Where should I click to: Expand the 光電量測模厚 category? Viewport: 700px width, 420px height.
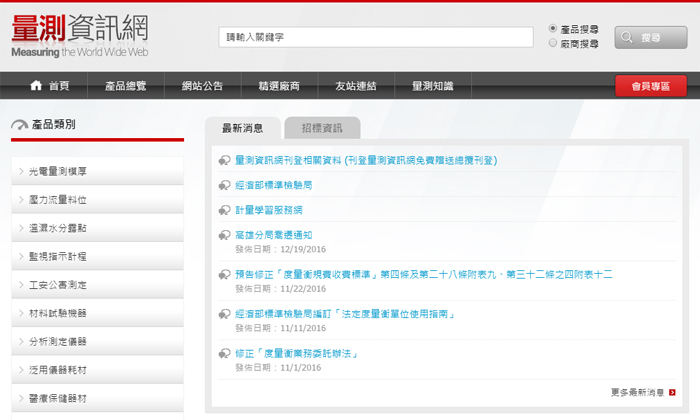coord(97,171)
